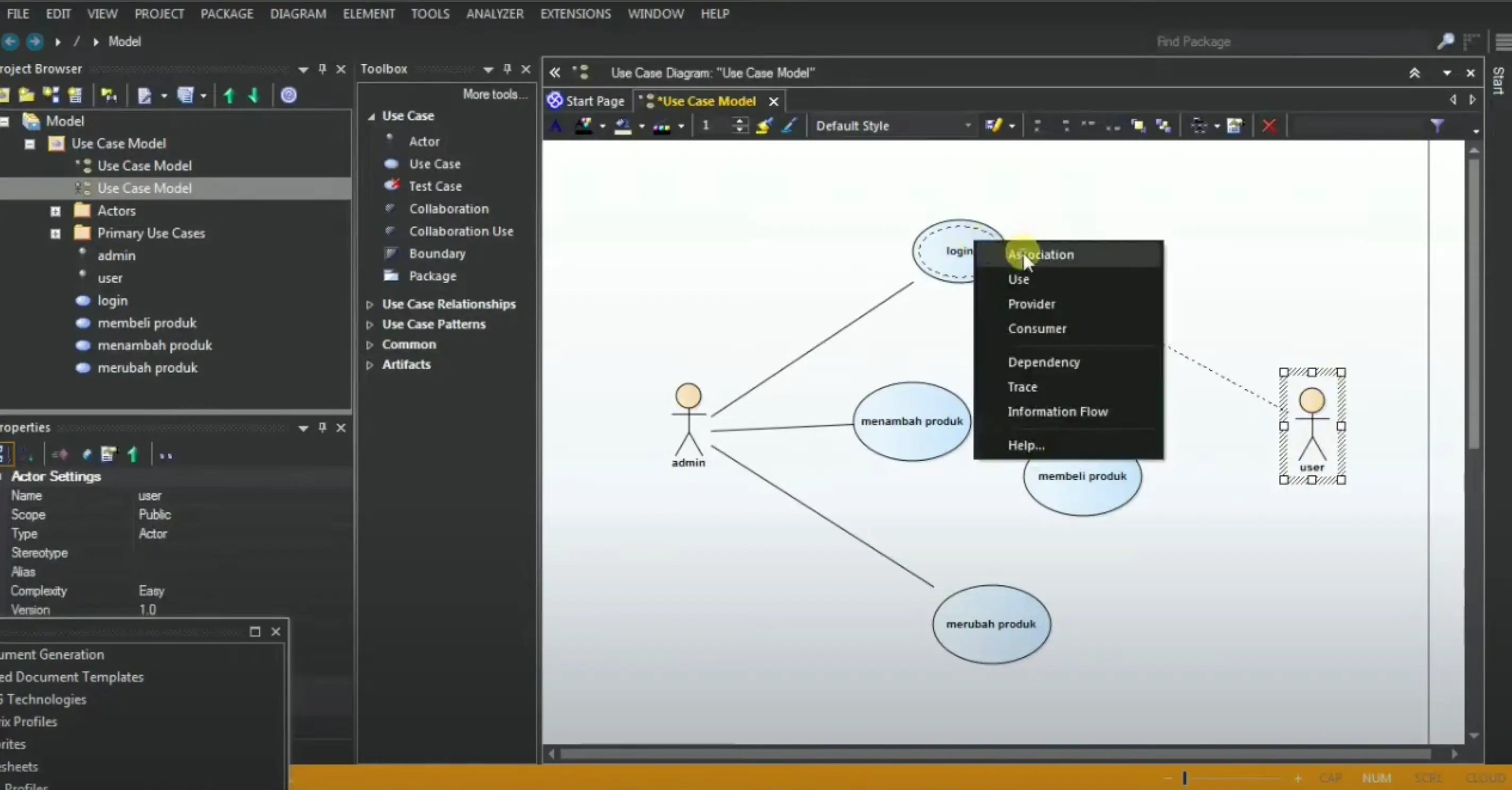Expand the Primary Use Cases folder
This screenshot has height=790, width=1512.
pyautogui.click(x=55, y=233)
